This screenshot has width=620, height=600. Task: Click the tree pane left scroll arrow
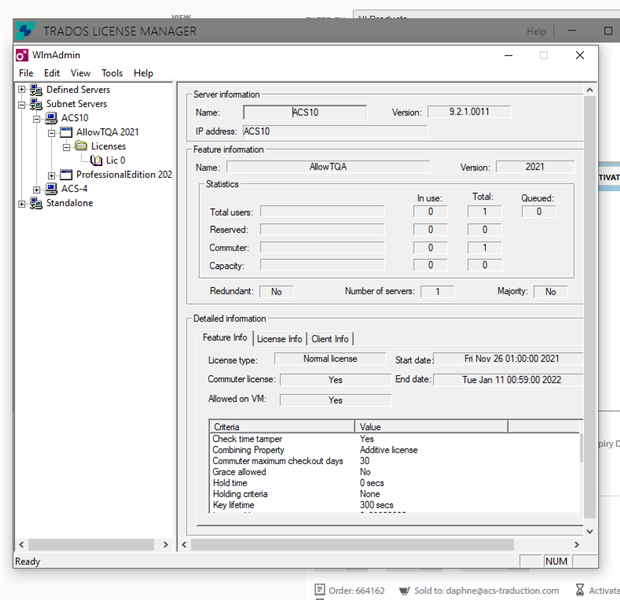(x=21, y=545)
